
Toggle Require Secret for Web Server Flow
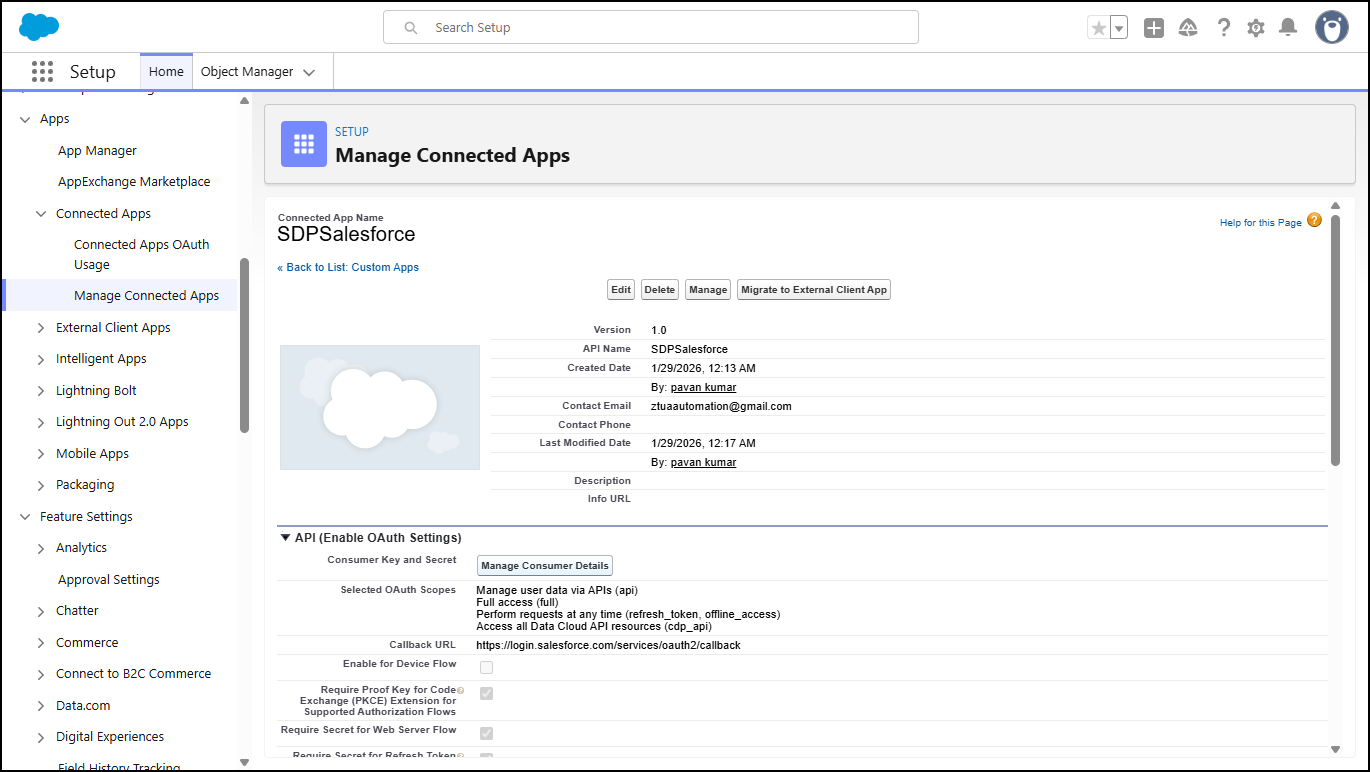coord(486,733)
